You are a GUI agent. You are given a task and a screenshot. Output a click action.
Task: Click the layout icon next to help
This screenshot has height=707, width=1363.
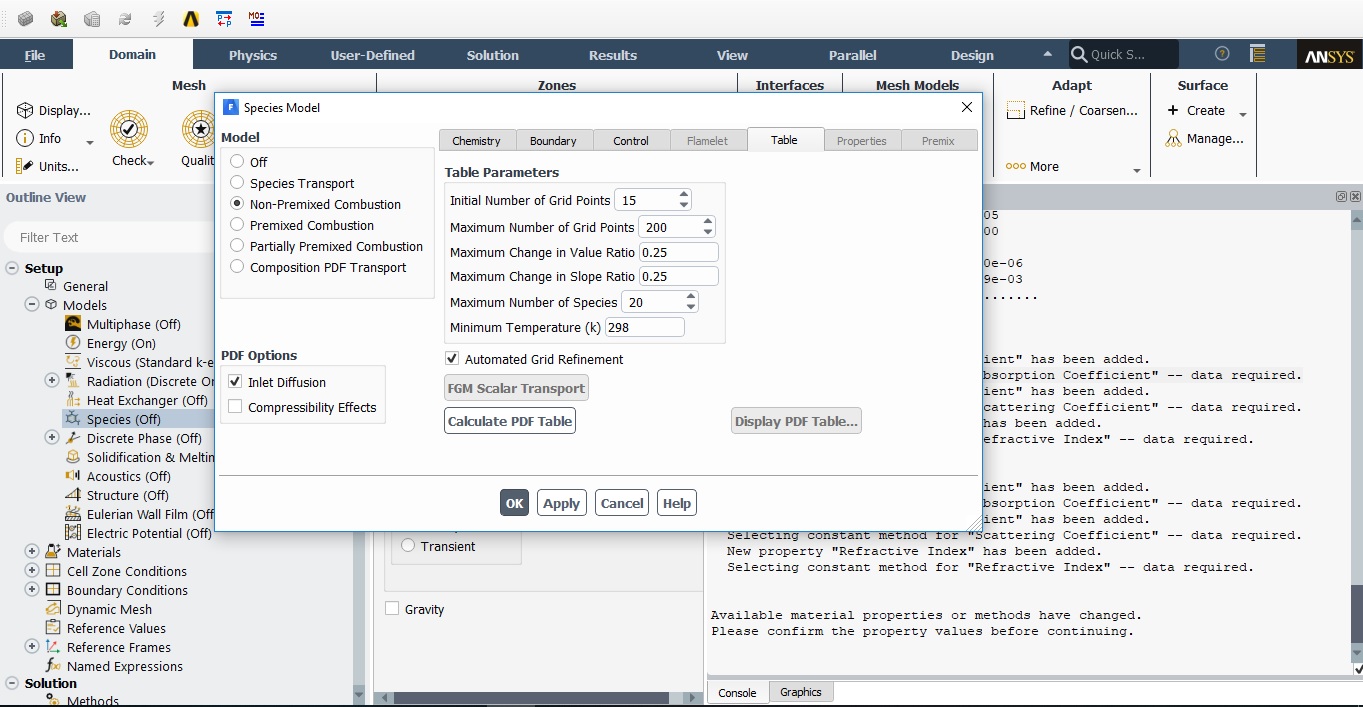[1258, 54]
